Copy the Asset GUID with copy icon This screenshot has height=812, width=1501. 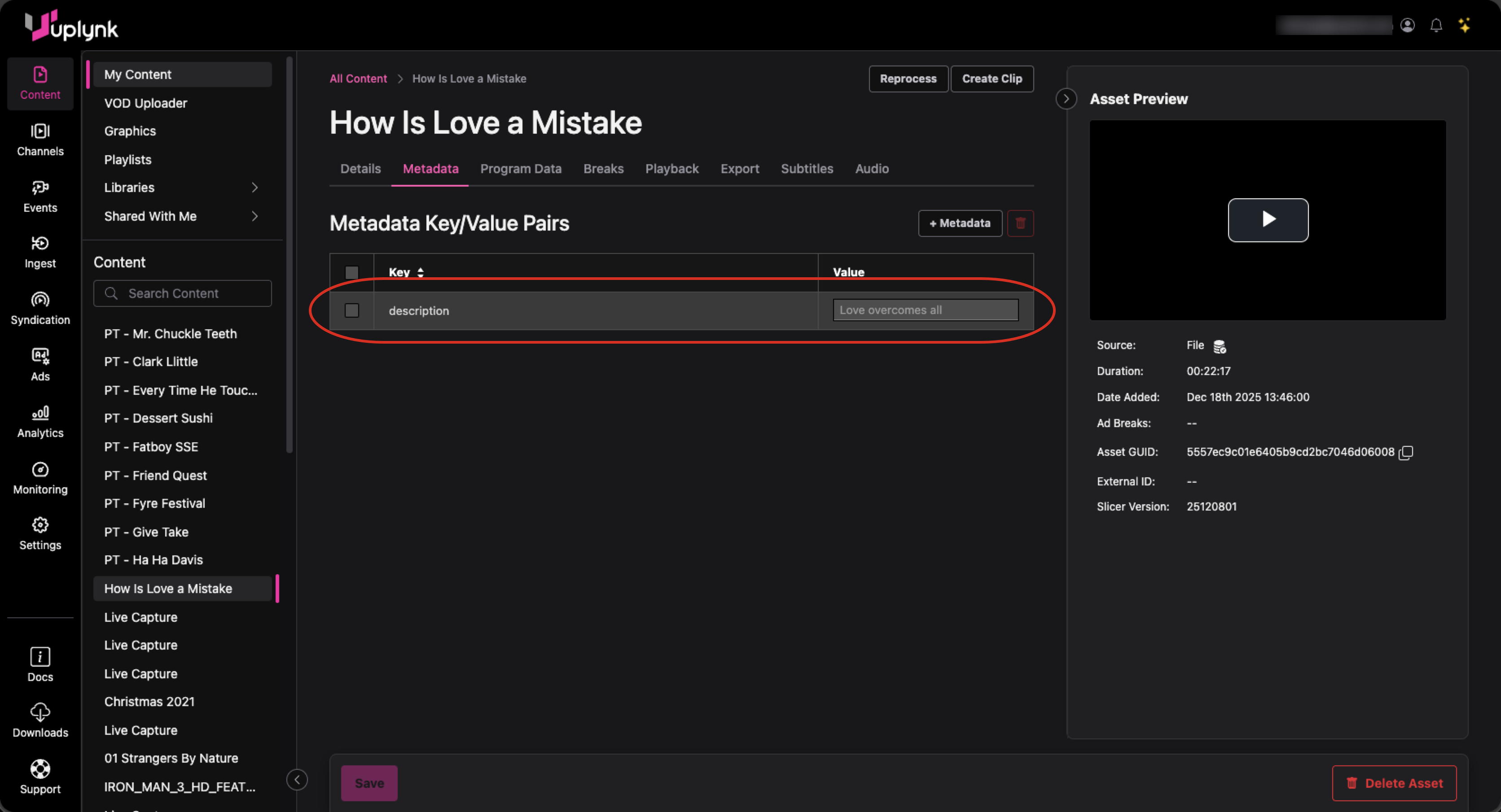(x=1406, y=453)
